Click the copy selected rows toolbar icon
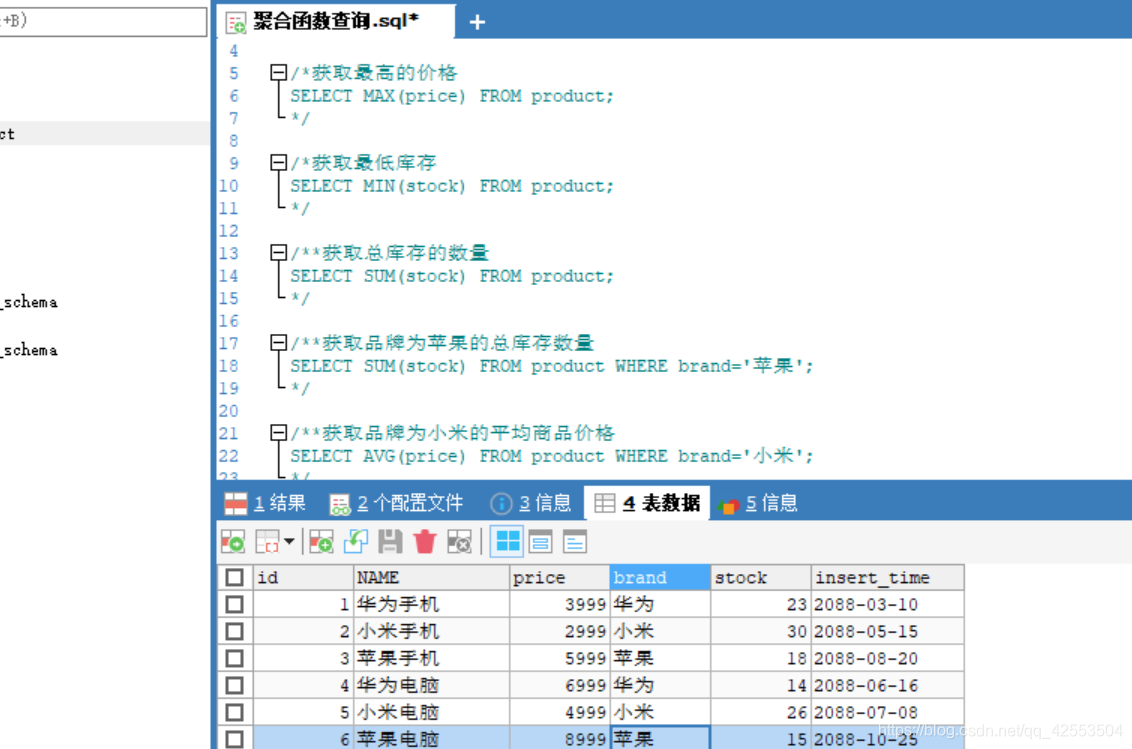The height and width of the screenshot is (749, 1132). (267, 542)
